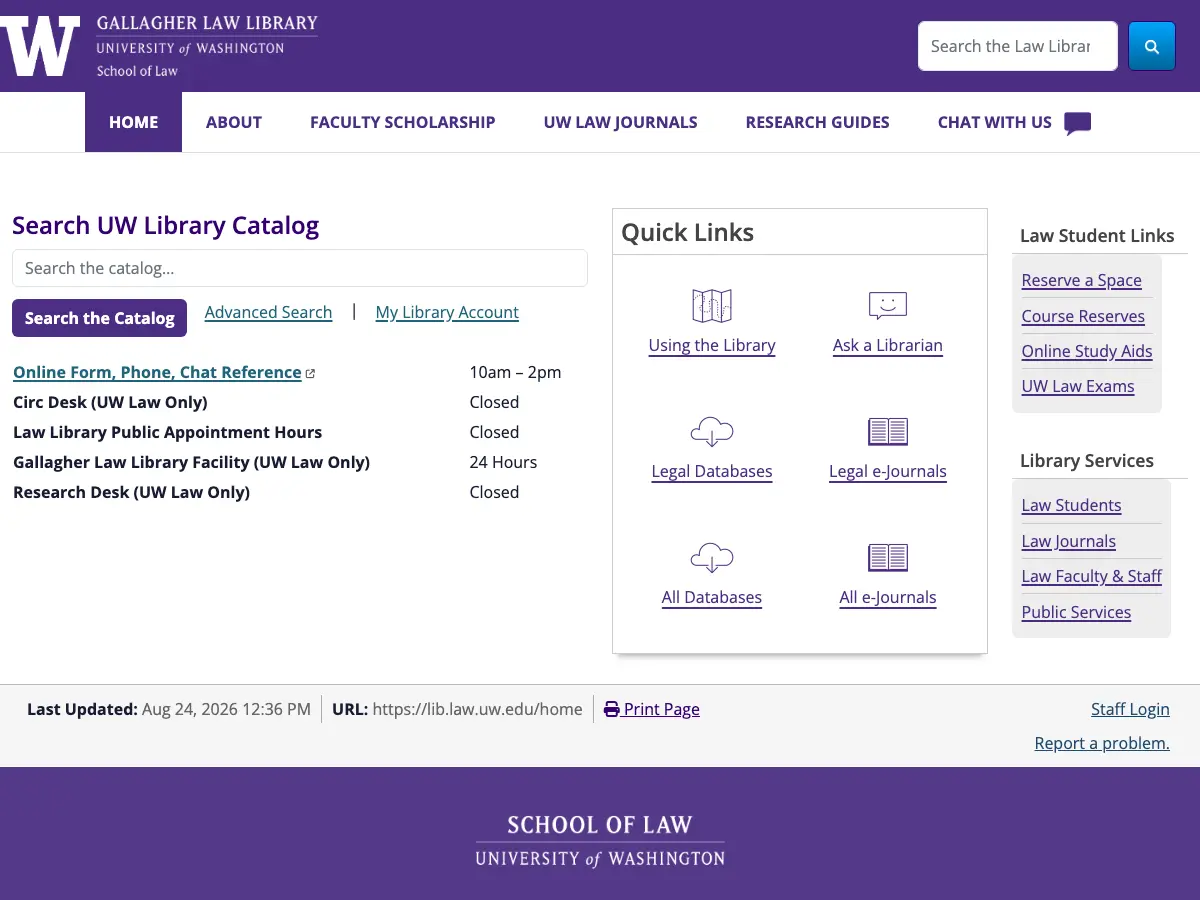Screen dimensions: 1200x900
Task: Click the https://lib.law.uw.edu/home URL text
Action: point(478,709)
